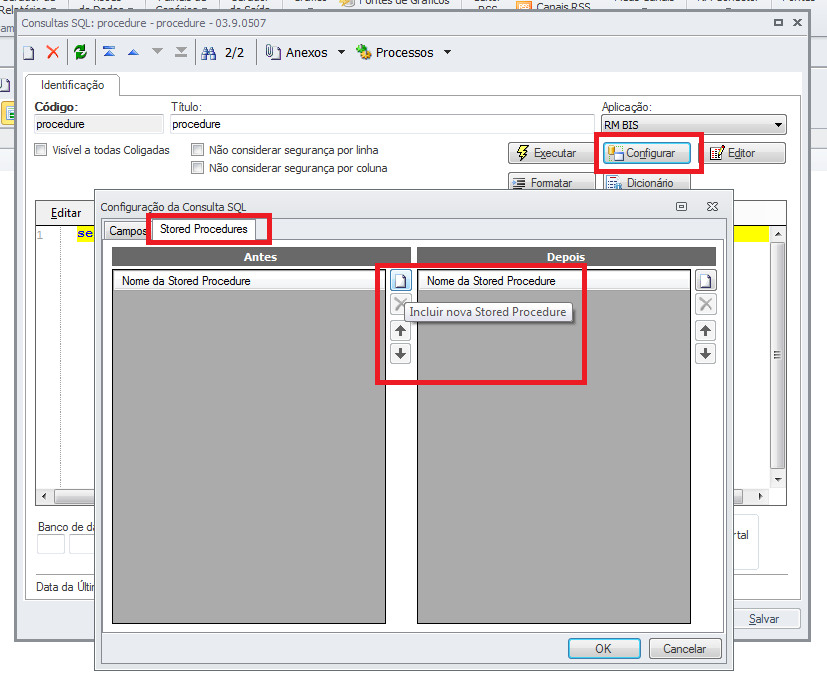Click the Executar button

(551, 153)
